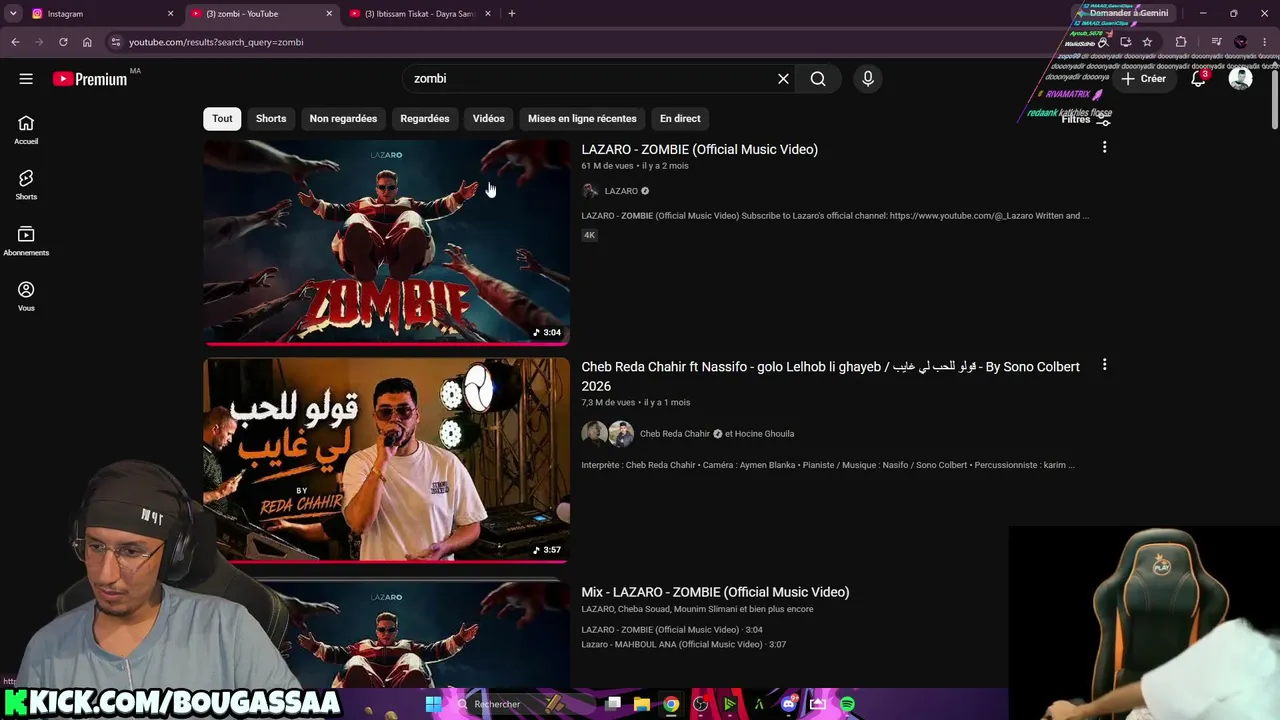Screen dimensions: 1280x720
Task: Open the Mix LAZARO ZOMBIE thumbnail
Action: tap(387, 635)
